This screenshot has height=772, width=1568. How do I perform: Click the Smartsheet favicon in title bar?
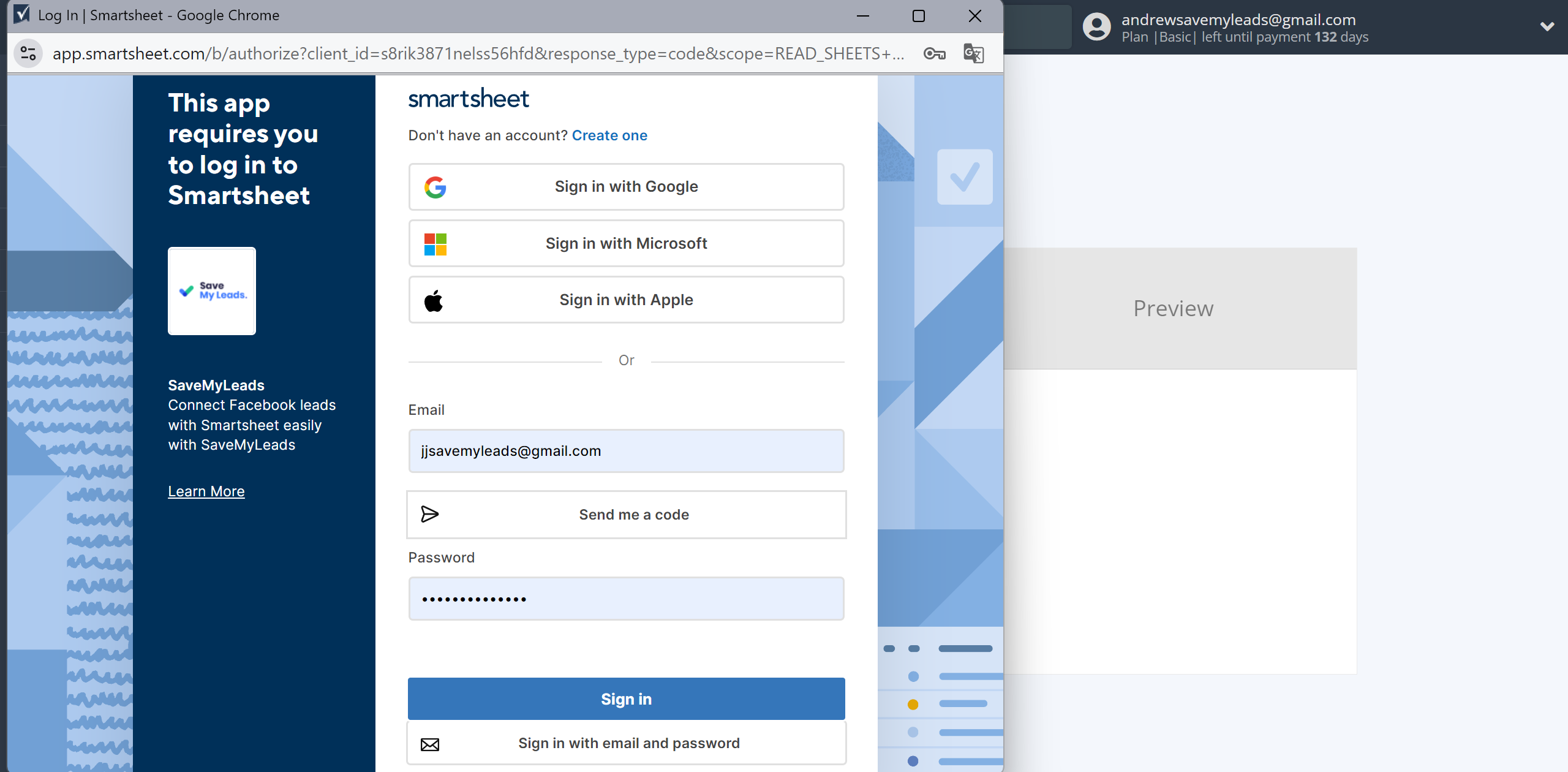[22, 14]
